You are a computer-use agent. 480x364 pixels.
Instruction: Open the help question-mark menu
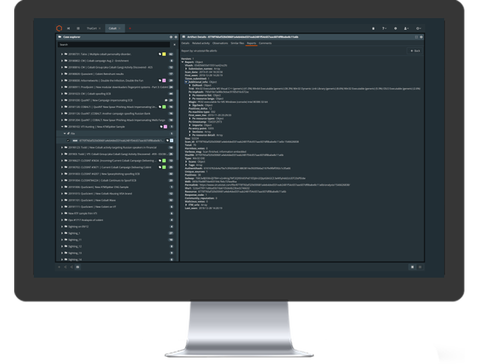[x=384, y=28]
